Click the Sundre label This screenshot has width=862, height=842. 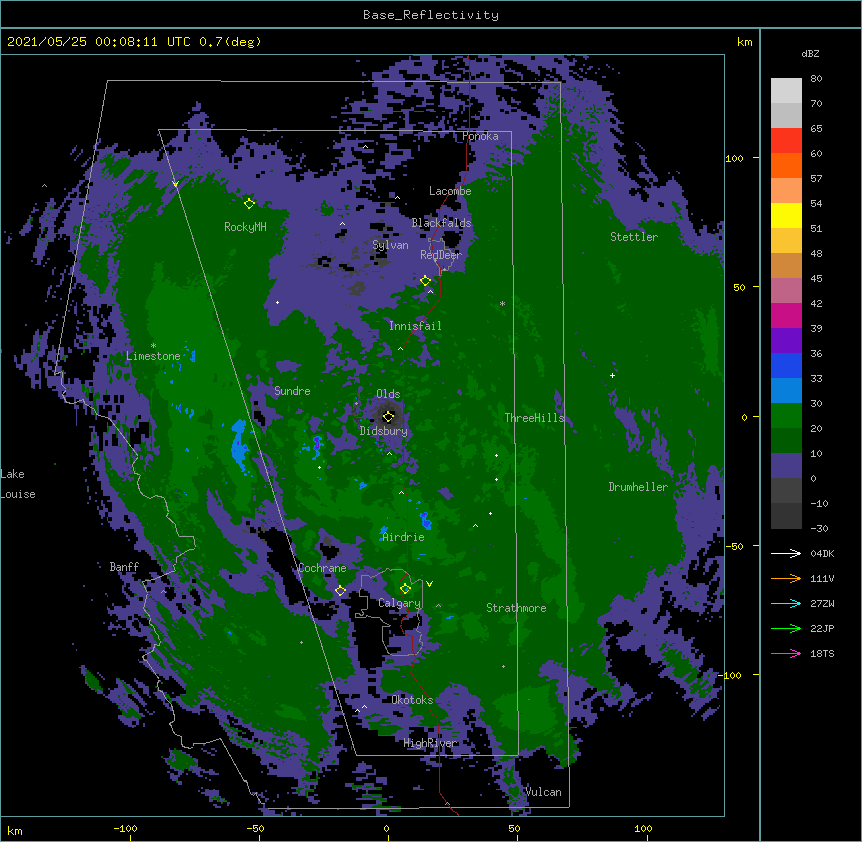click(x=292, y=391)
